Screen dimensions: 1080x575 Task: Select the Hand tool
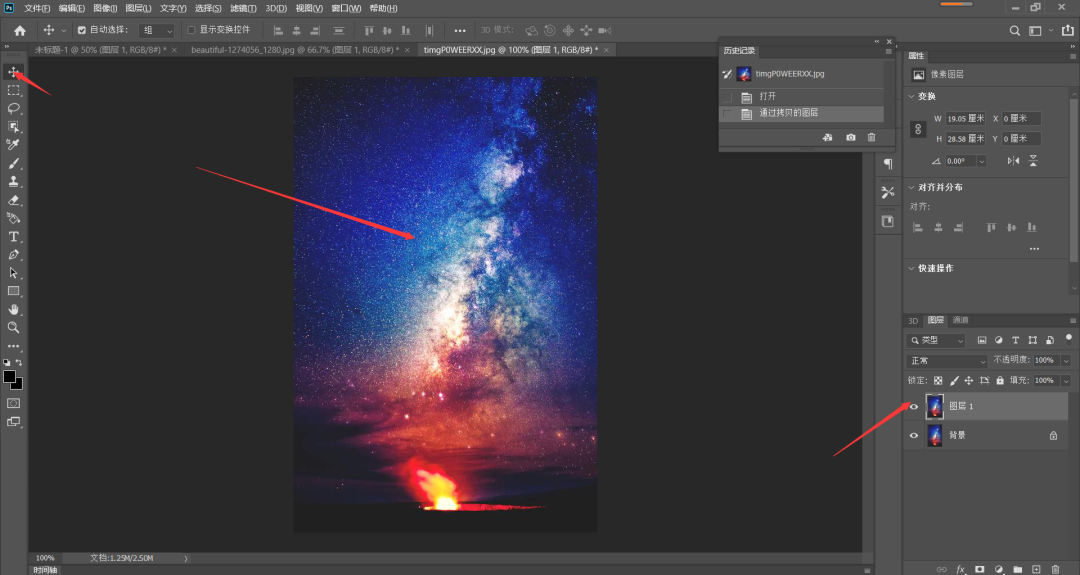(x=14, y=309)
